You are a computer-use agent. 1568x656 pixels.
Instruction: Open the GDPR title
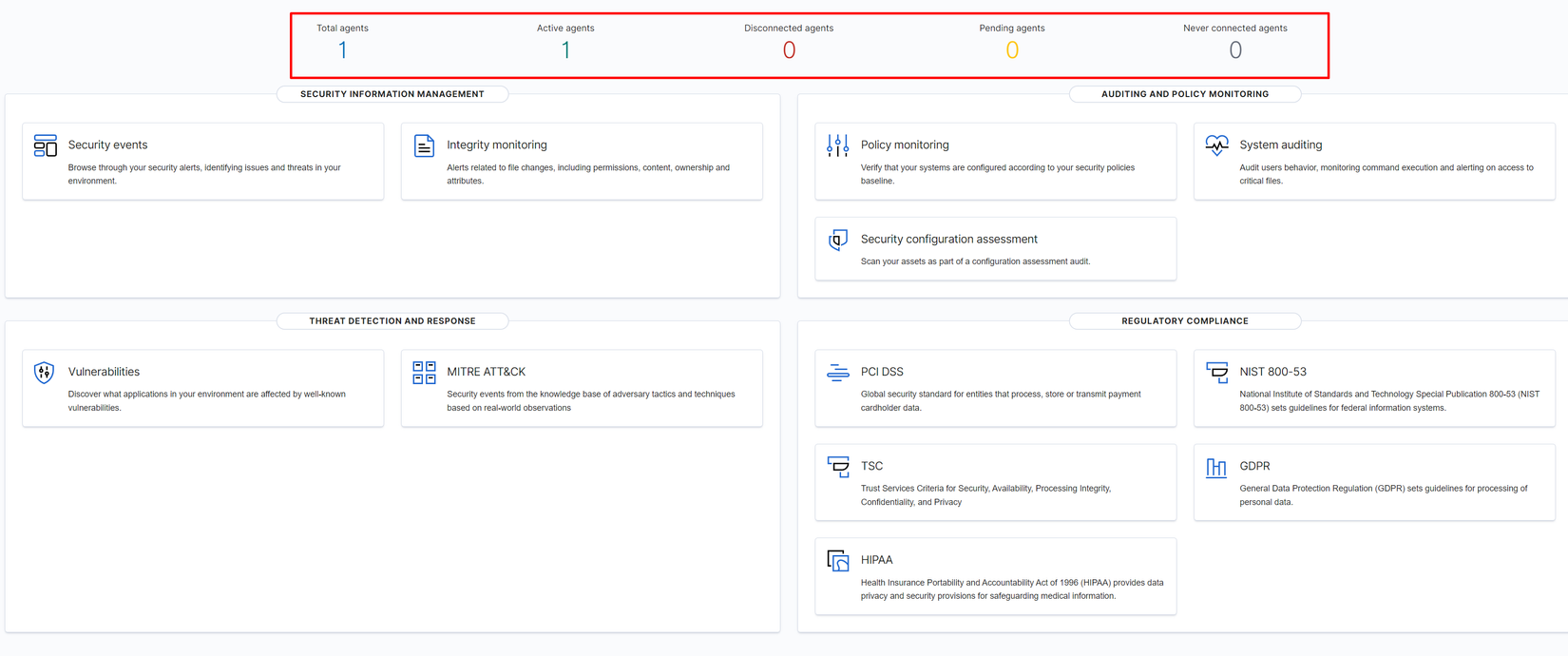pyautogui.click(x=1255, y=466)
